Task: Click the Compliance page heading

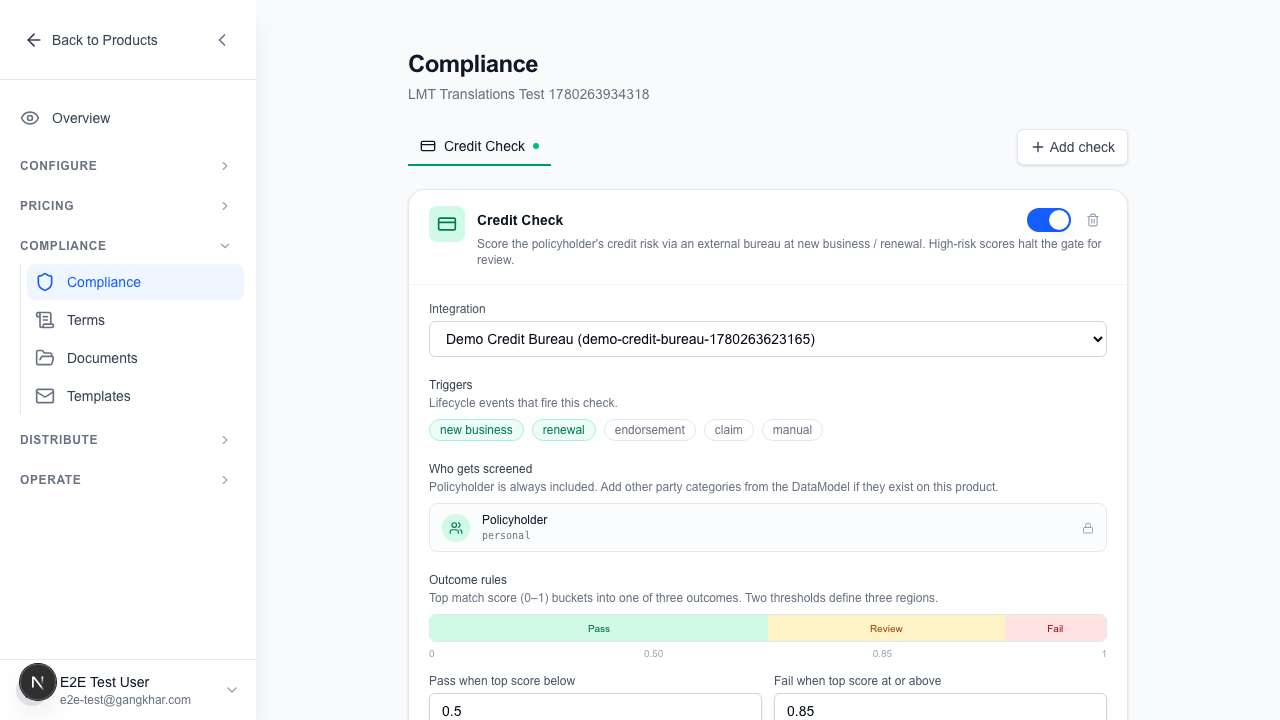Action: click(x=473, y=64)
